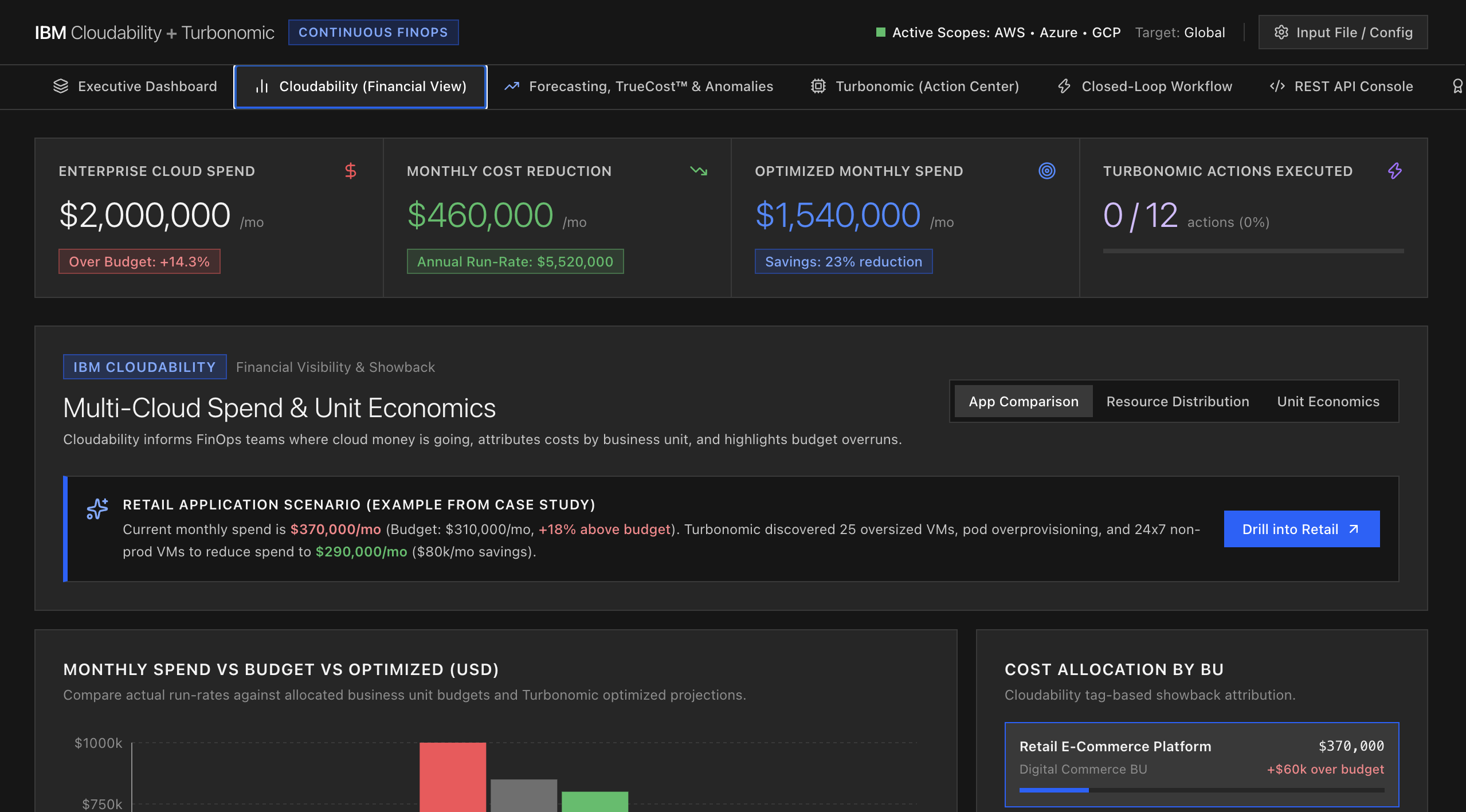
Task: Click the layers icon beside Executive Dashboard
Action: pos(61,87)
